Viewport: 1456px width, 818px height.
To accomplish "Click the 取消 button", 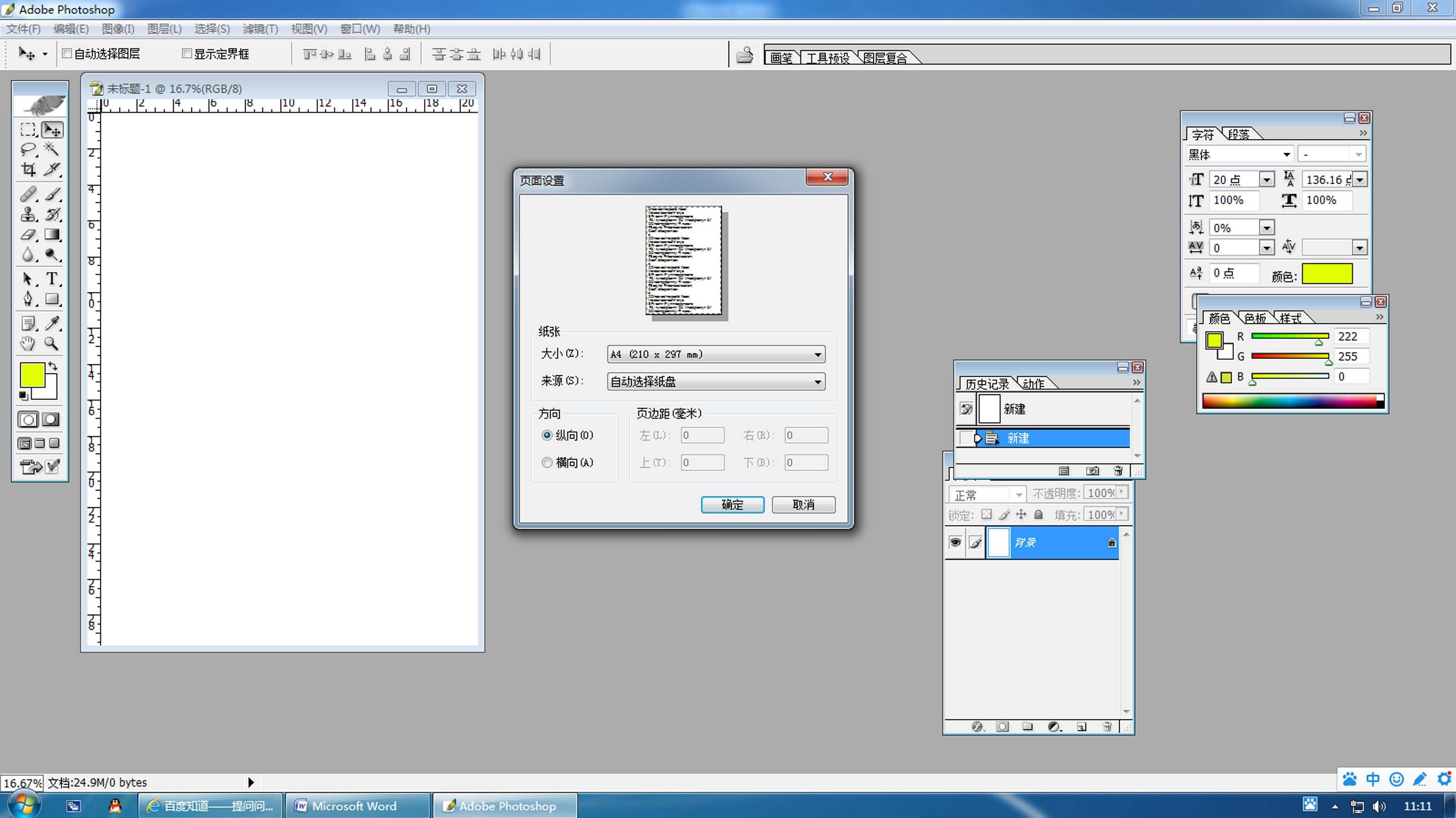I will coord(803,505).
